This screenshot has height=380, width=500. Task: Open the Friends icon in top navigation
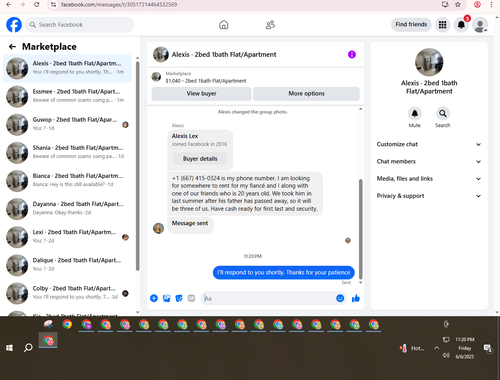coord(270,25)
